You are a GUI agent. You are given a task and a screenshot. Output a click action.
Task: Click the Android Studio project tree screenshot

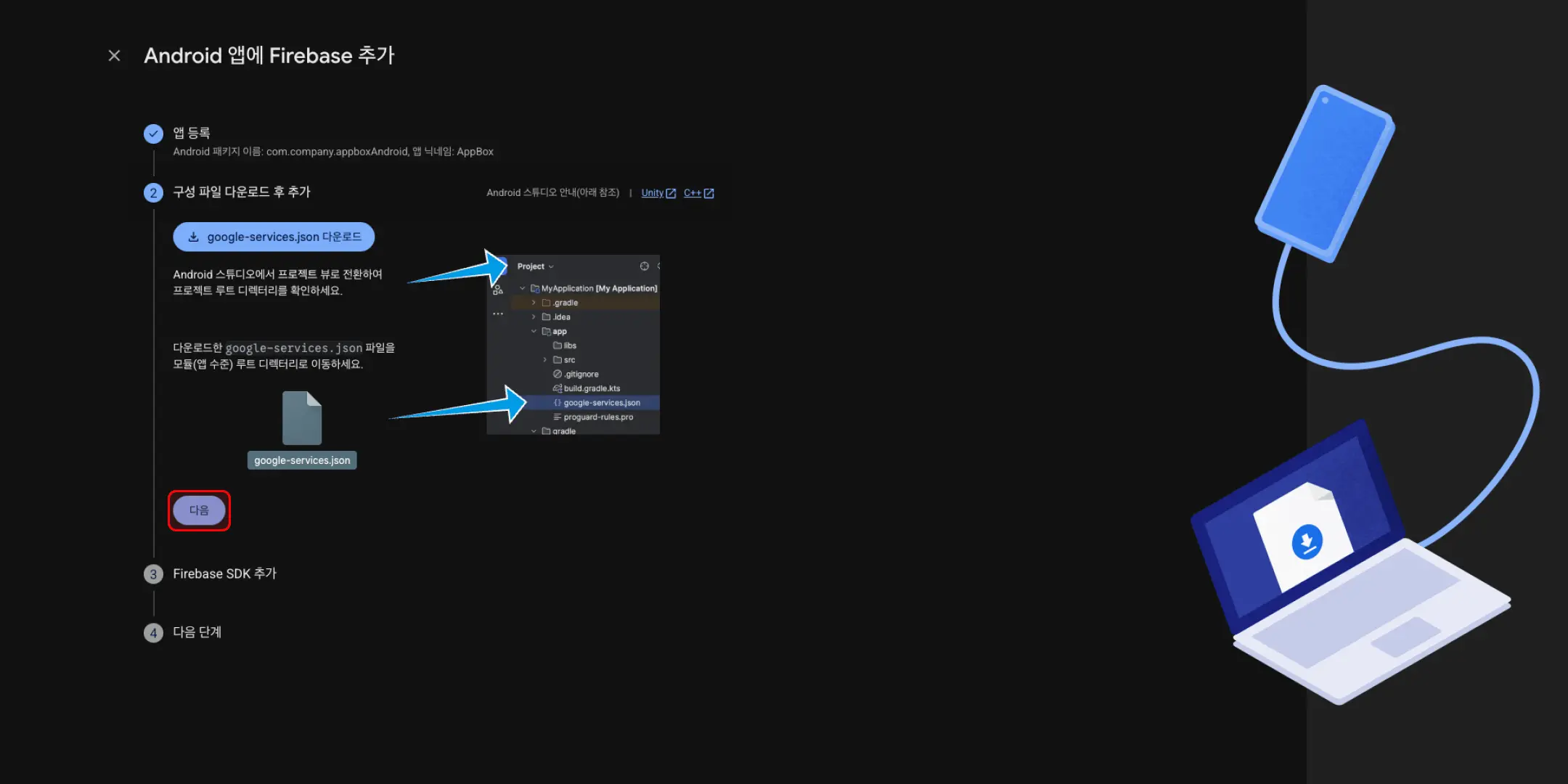(573, 344)
